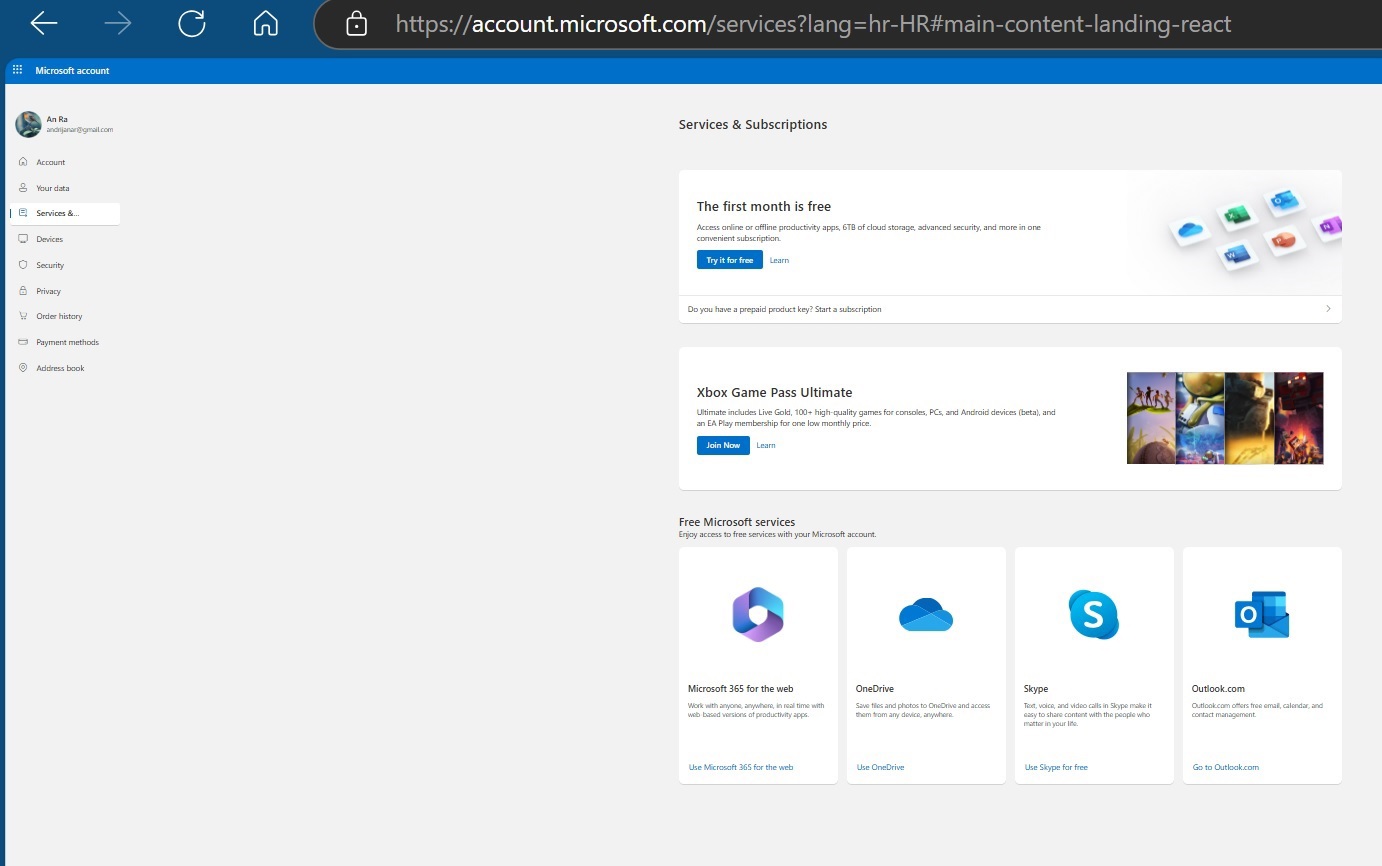Click the An Ra profile avatar
Viewport: 1382px width, 866px height.
click(28, 124)
